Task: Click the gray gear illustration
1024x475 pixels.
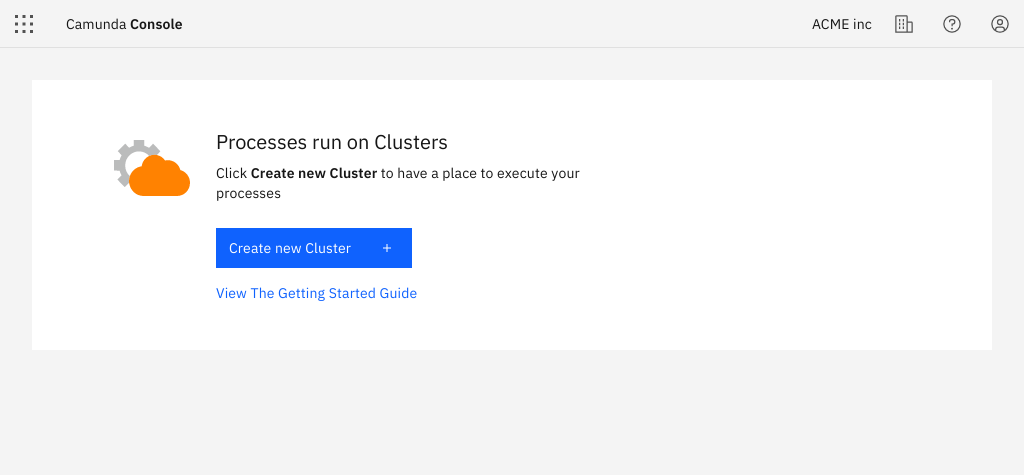Action: coord(127,158)
